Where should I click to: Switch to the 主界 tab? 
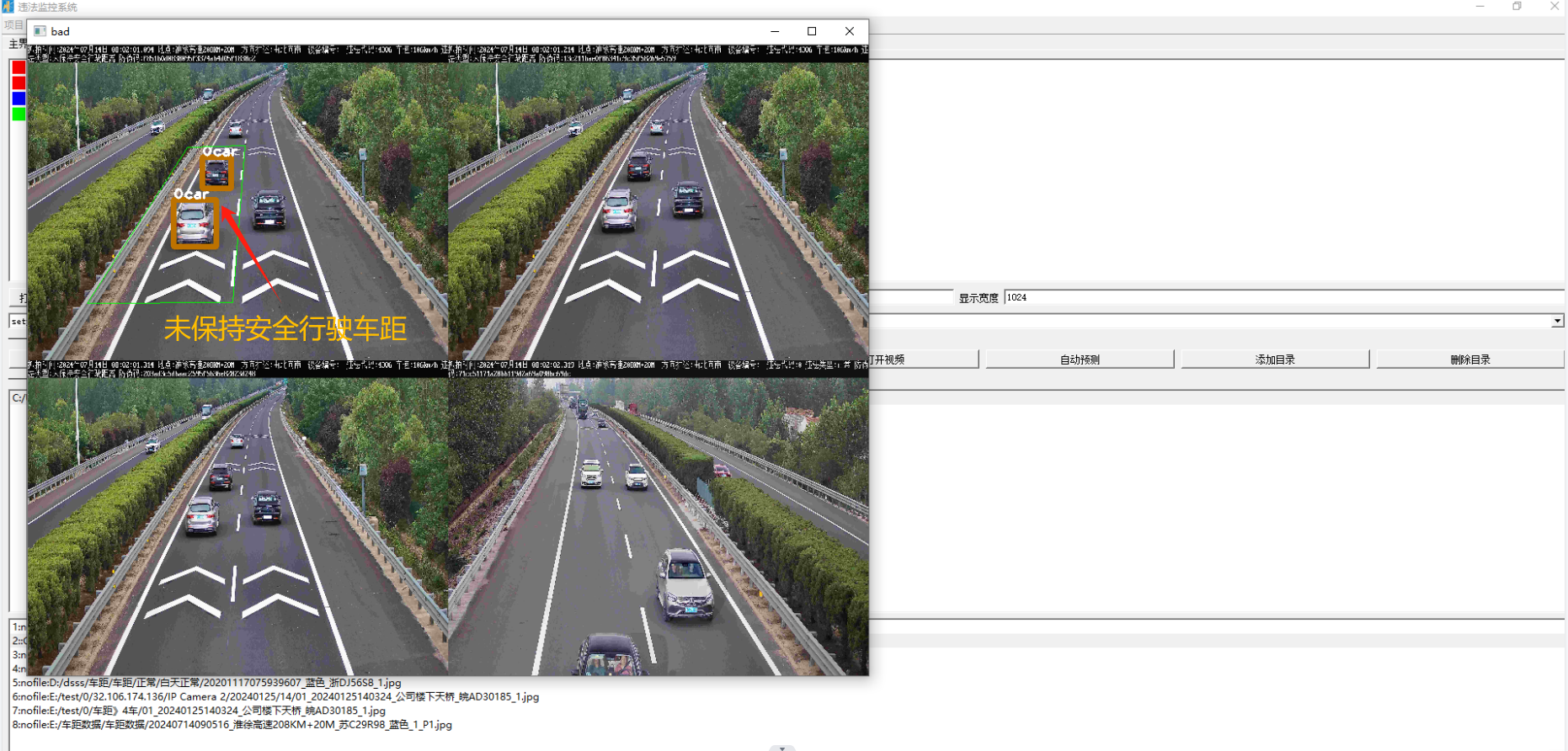18,44
